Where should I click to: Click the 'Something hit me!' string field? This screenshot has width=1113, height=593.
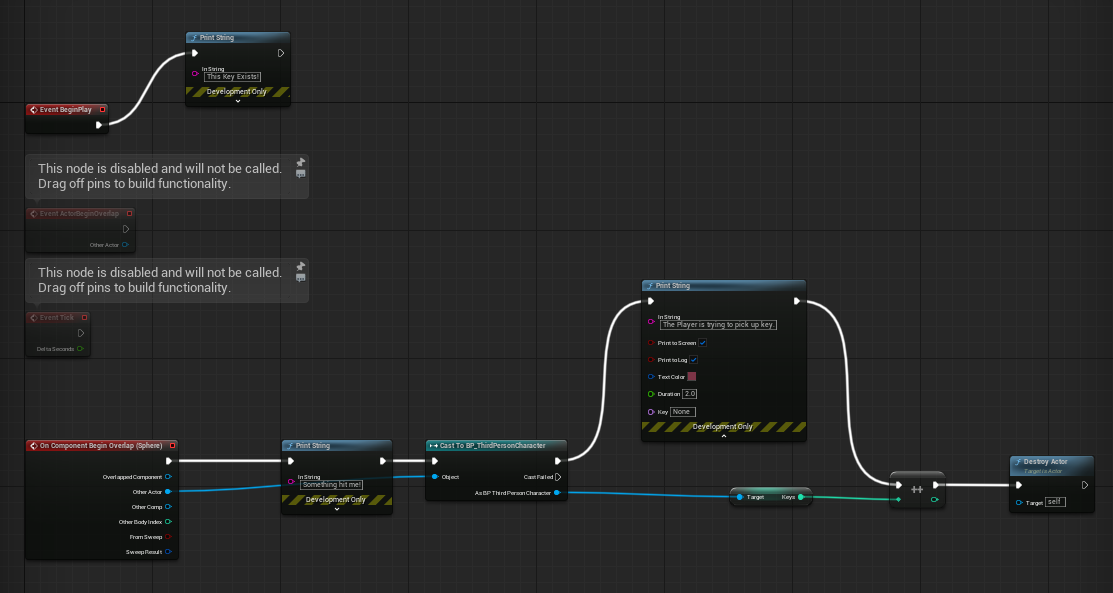point(331,485)
